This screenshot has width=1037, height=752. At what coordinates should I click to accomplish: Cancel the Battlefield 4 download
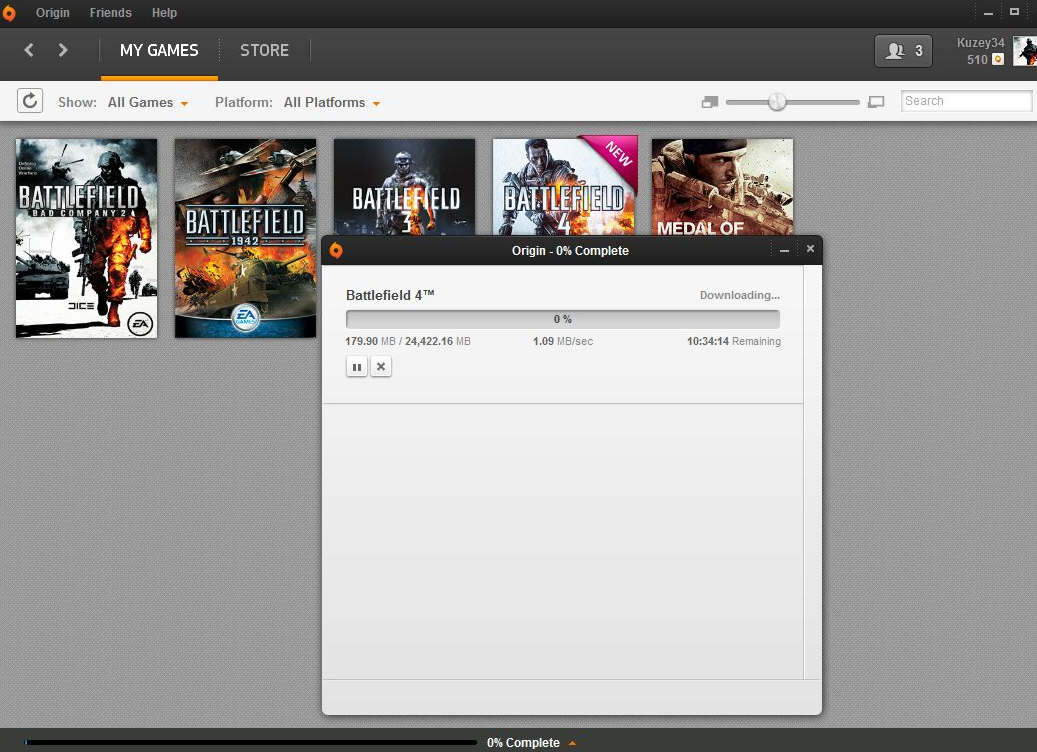click(x=381, y=366)
